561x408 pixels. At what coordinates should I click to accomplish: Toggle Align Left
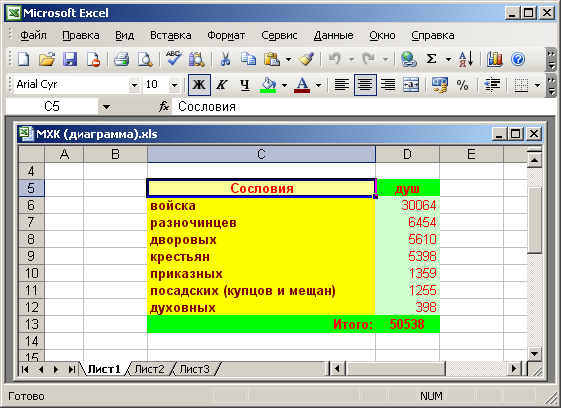342,85
